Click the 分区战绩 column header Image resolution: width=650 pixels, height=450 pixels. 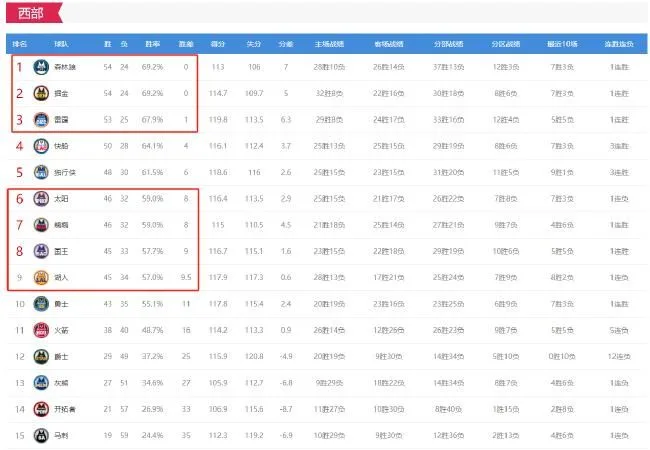[x=506, y=44]
